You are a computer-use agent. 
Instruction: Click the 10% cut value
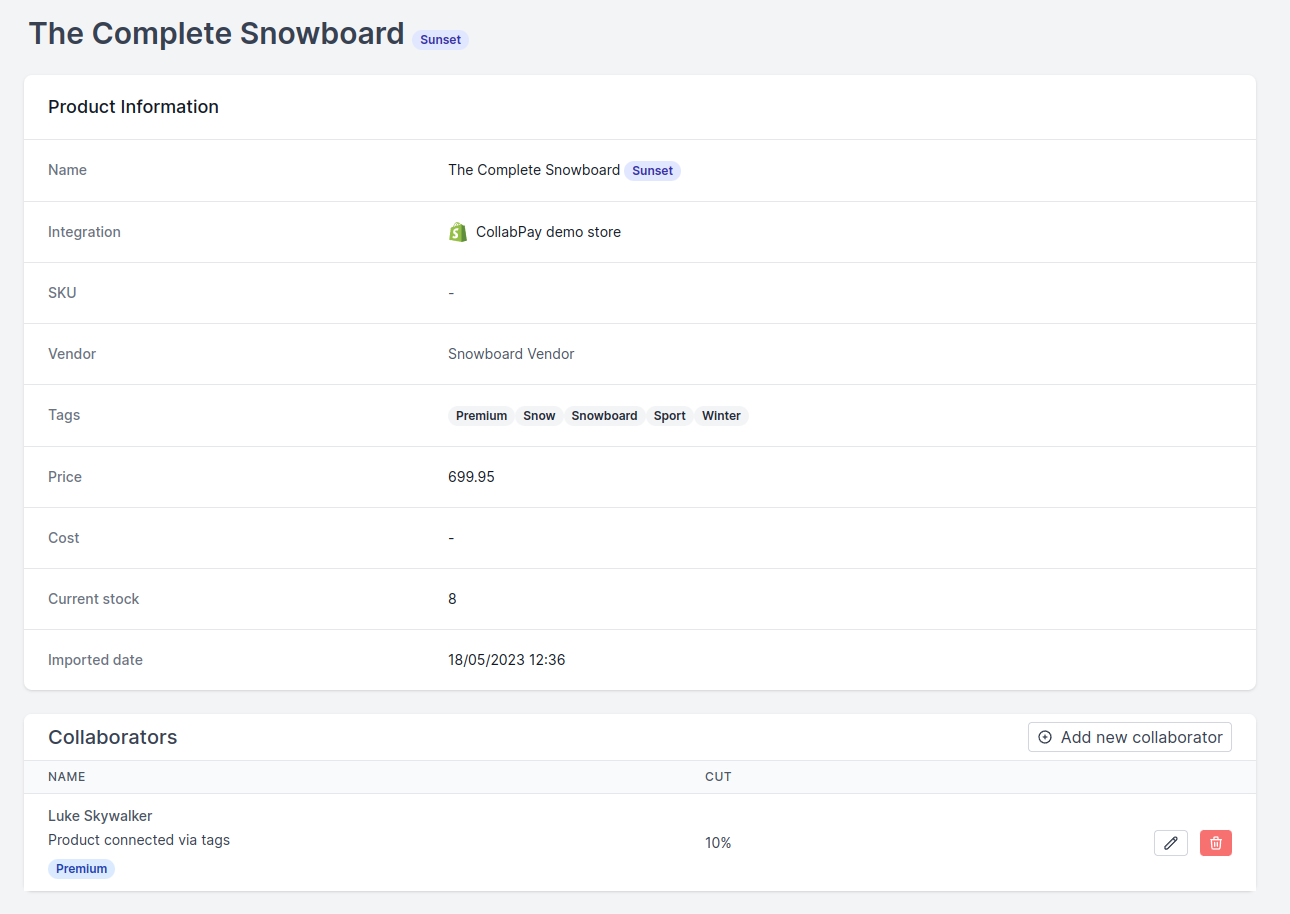click(x=718, y=843)
